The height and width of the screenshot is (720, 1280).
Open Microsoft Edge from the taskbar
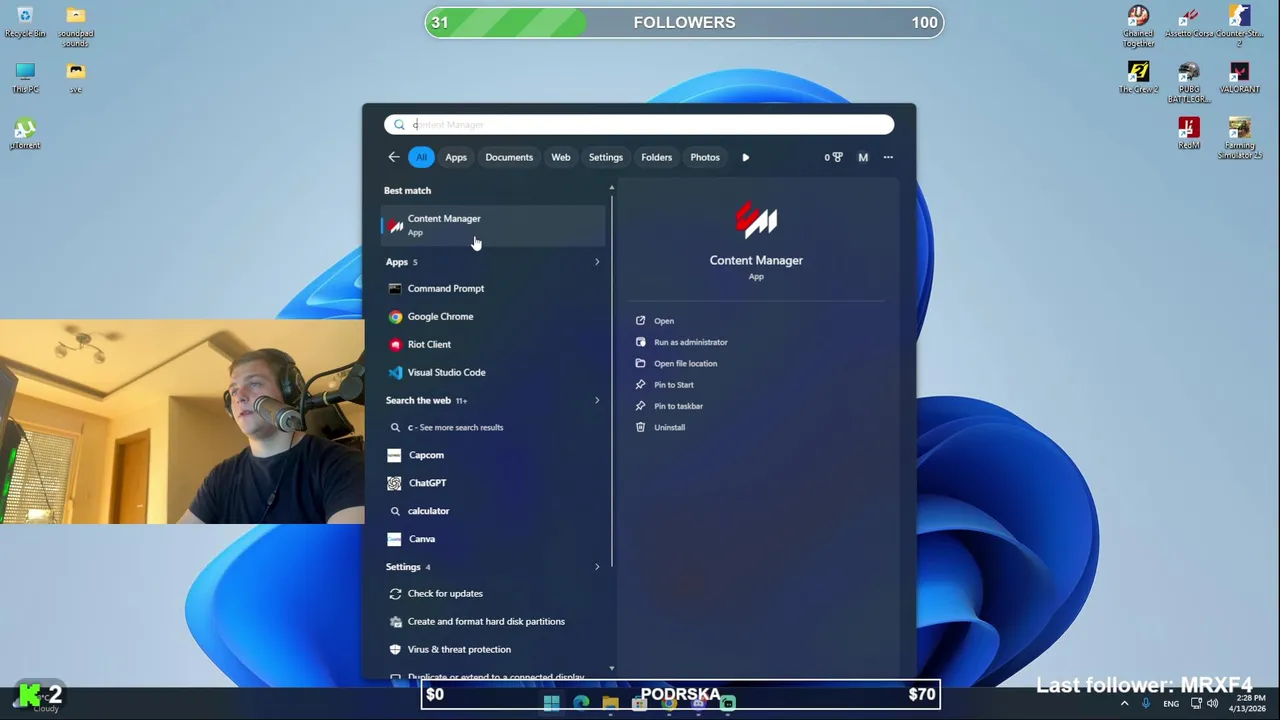[581, 703]
